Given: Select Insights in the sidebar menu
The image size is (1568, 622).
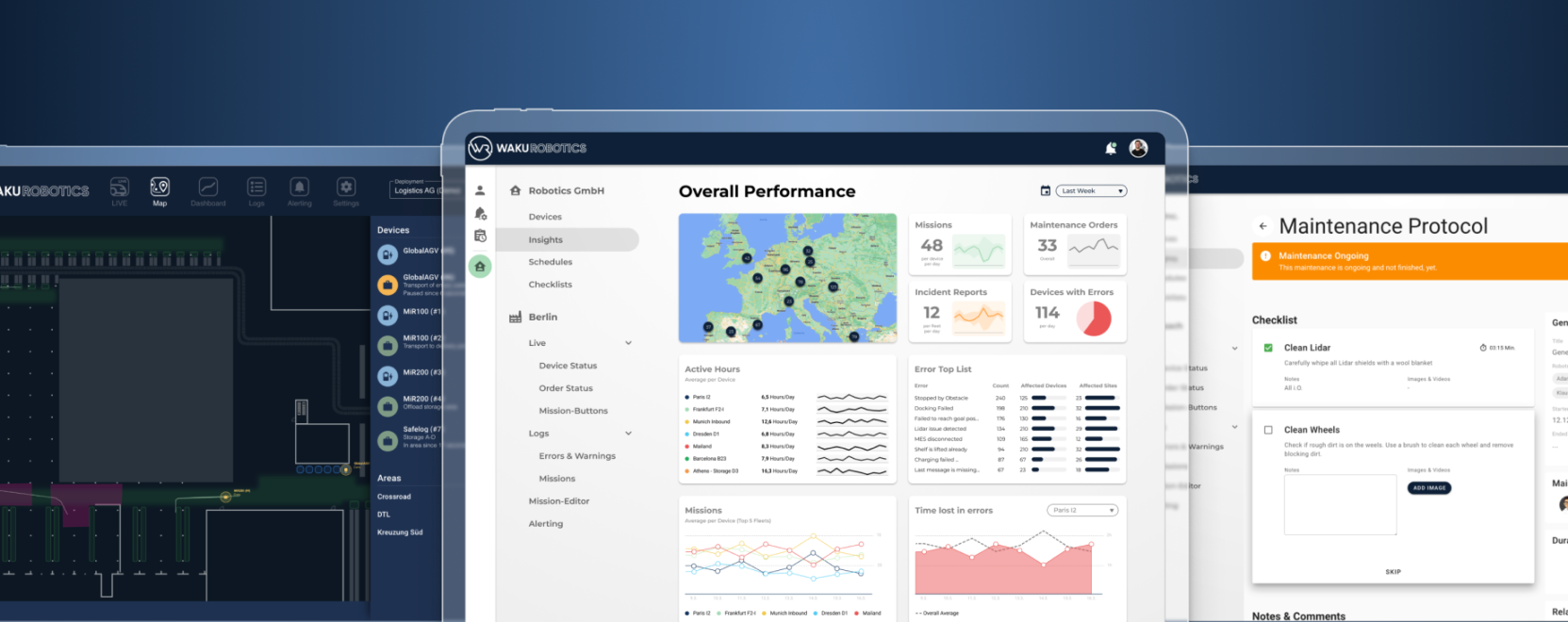Looking at the screenshot, I should [x=546, y=240].
